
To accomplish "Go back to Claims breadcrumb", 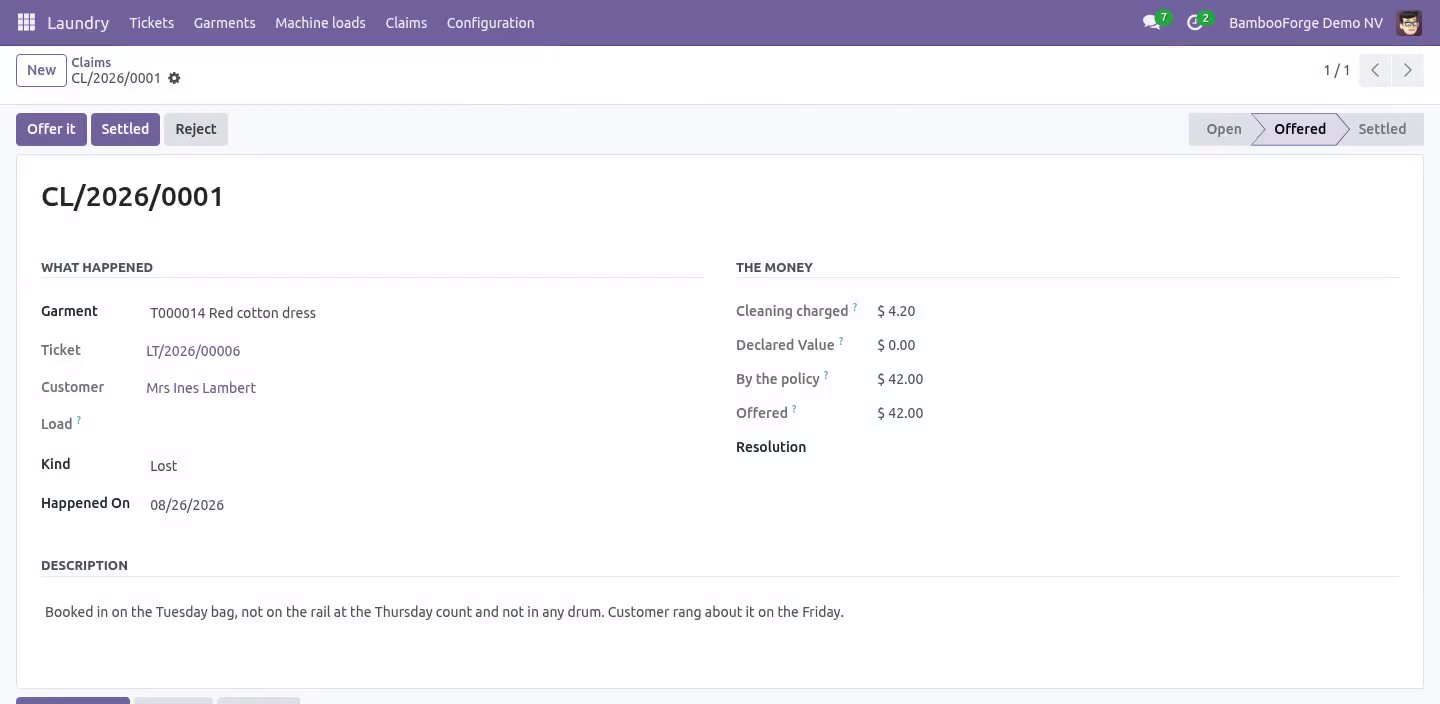I will pyautogui.click(x=91, y=62).
